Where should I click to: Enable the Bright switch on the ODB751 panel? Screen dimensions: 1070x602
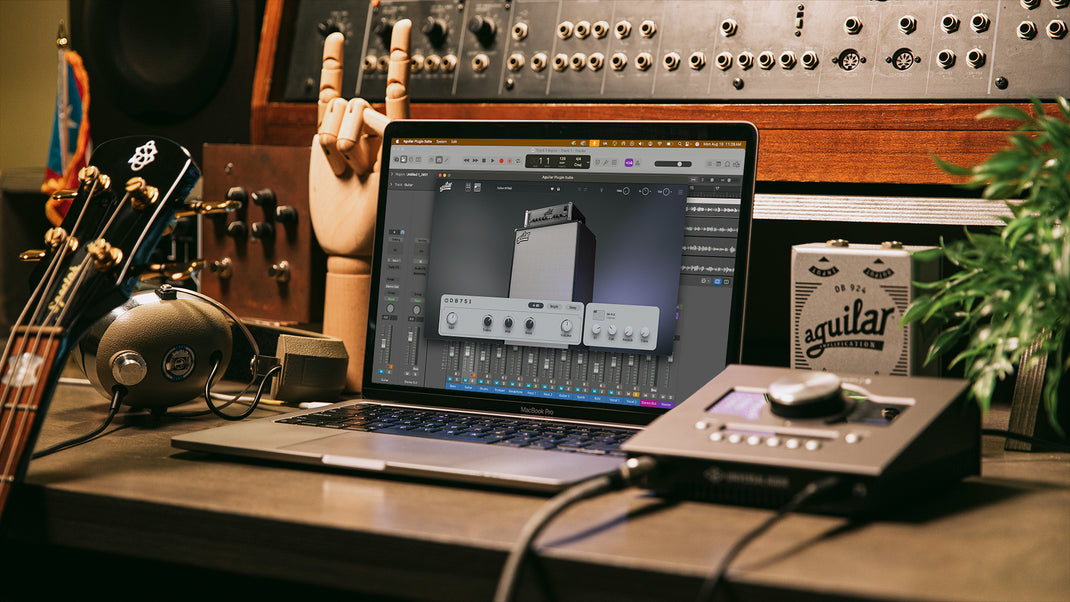[553, 306]
